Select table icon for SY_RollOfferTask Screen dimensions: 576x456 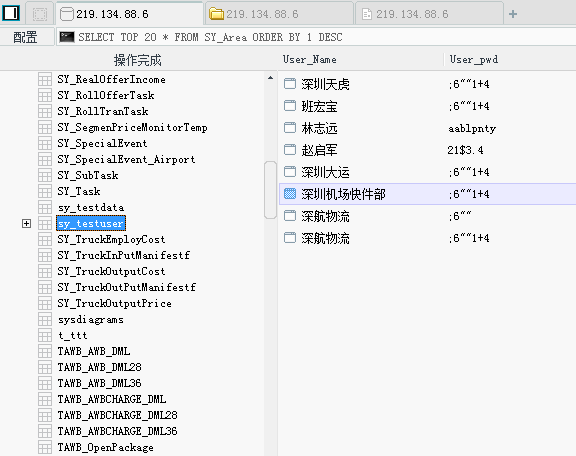point(45,96)
